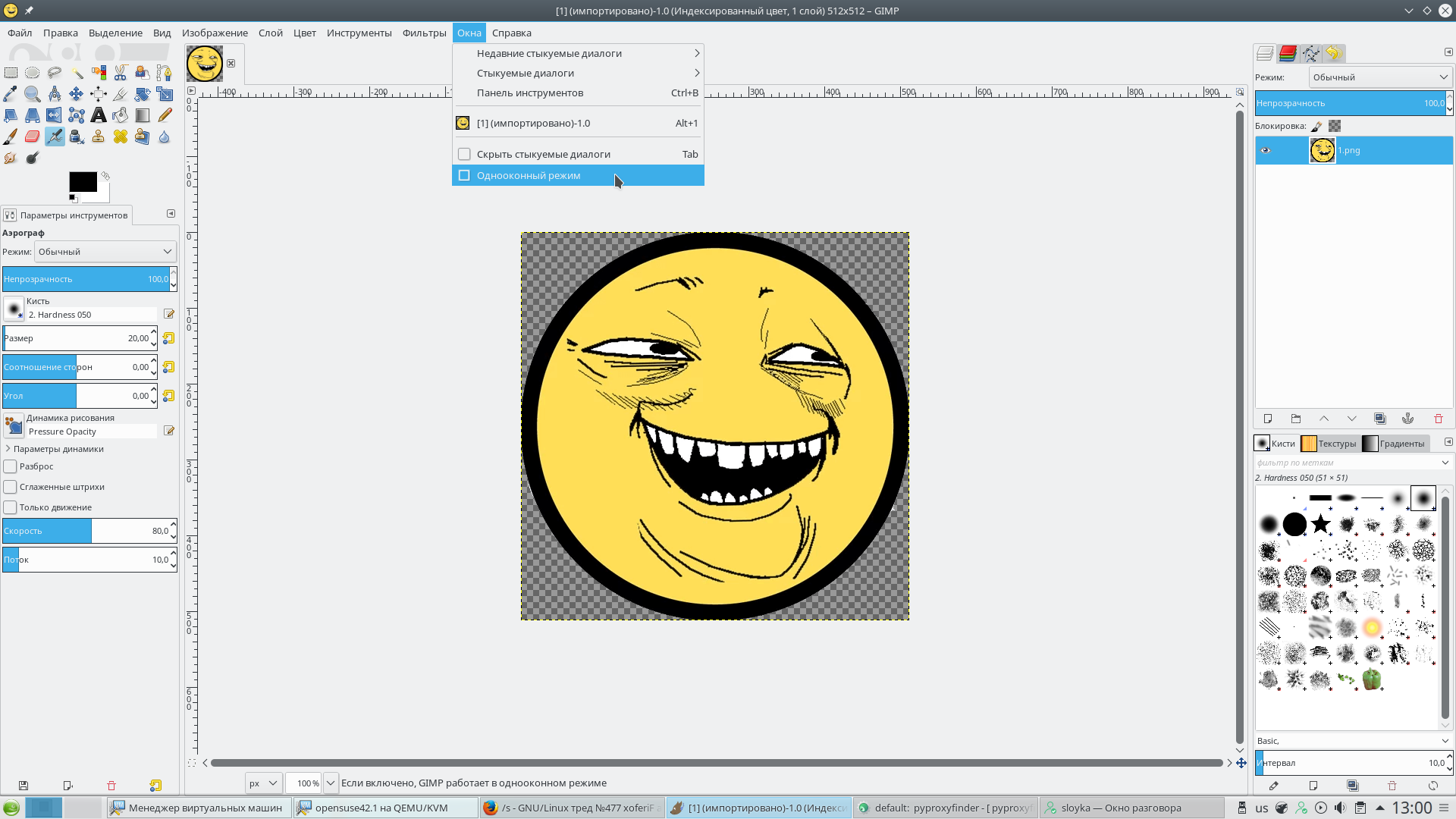Screen dimensions: 1456x819
Task: Select the Blend gradient tool
Action: 143,115
